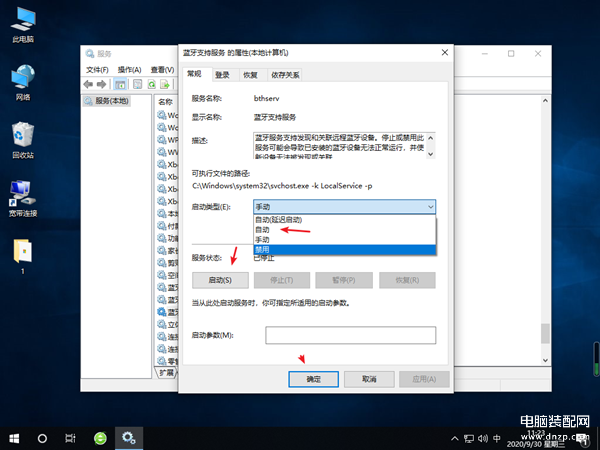Screen dimensions: 600x450
Task: Select the 扩展 tab at Services bottom
Action: (166, 372)
